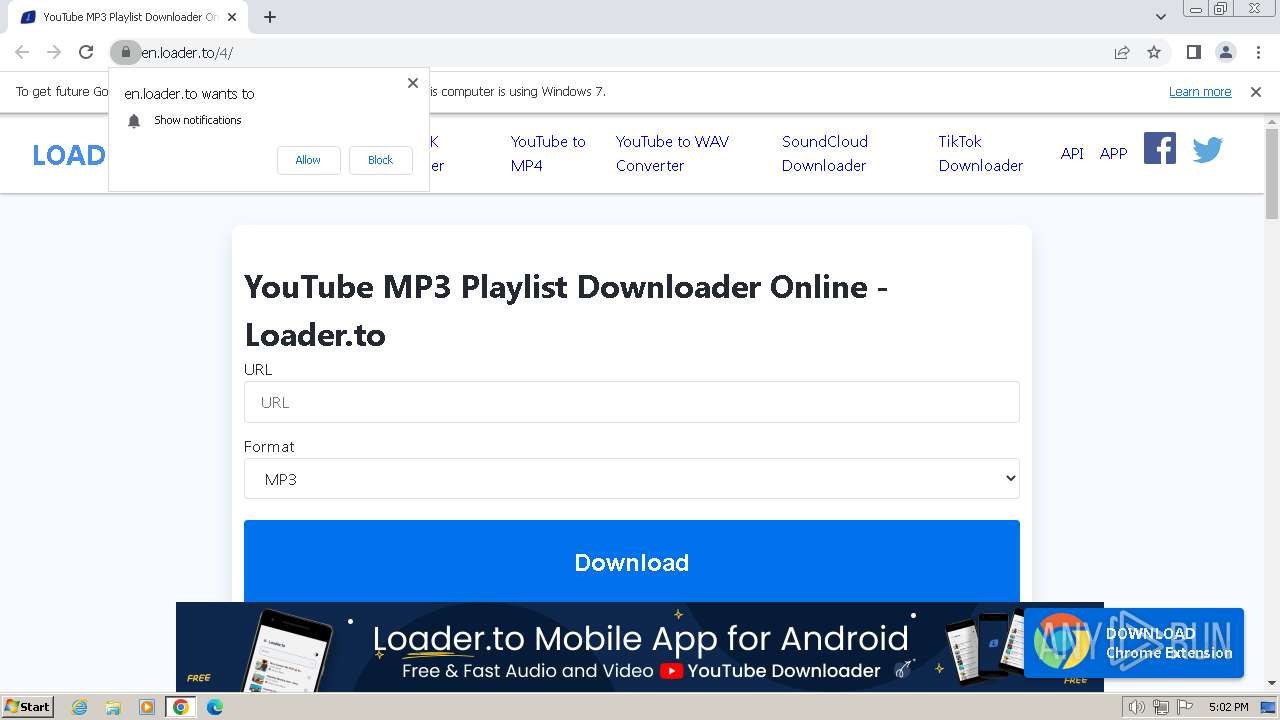
Task: Click the notification bell icon
Action: (x=134, y=121)
